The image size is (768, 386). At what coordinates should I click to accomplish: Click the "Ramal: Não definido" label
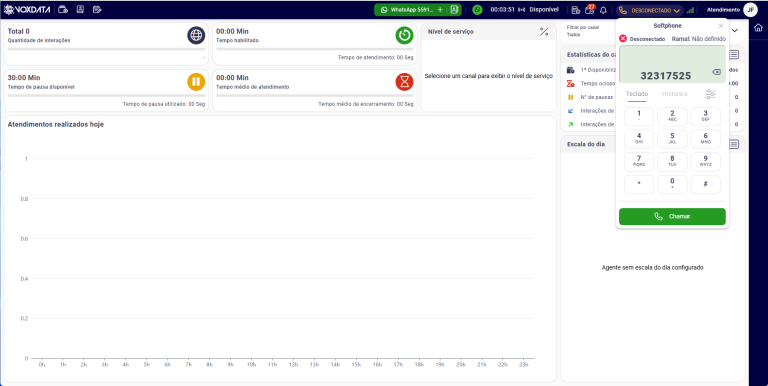[698, 39]
